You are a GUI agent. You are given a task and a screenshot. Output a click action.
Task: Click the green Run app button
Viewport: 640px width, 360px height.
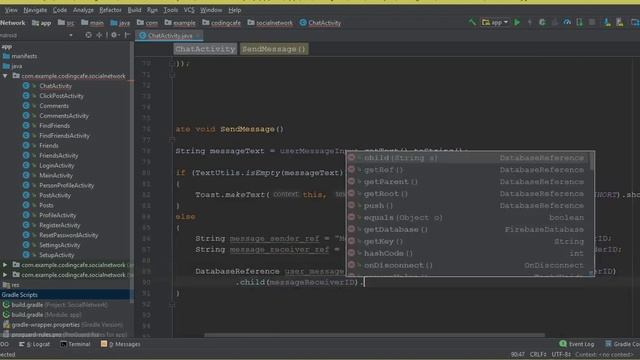(517, 22)
